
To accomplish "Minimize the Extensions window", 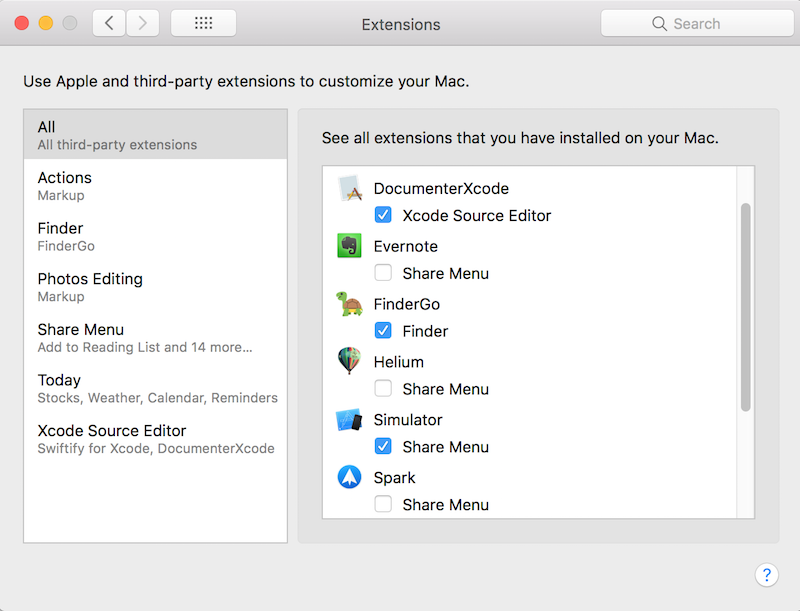I will (x=46, y=23).
